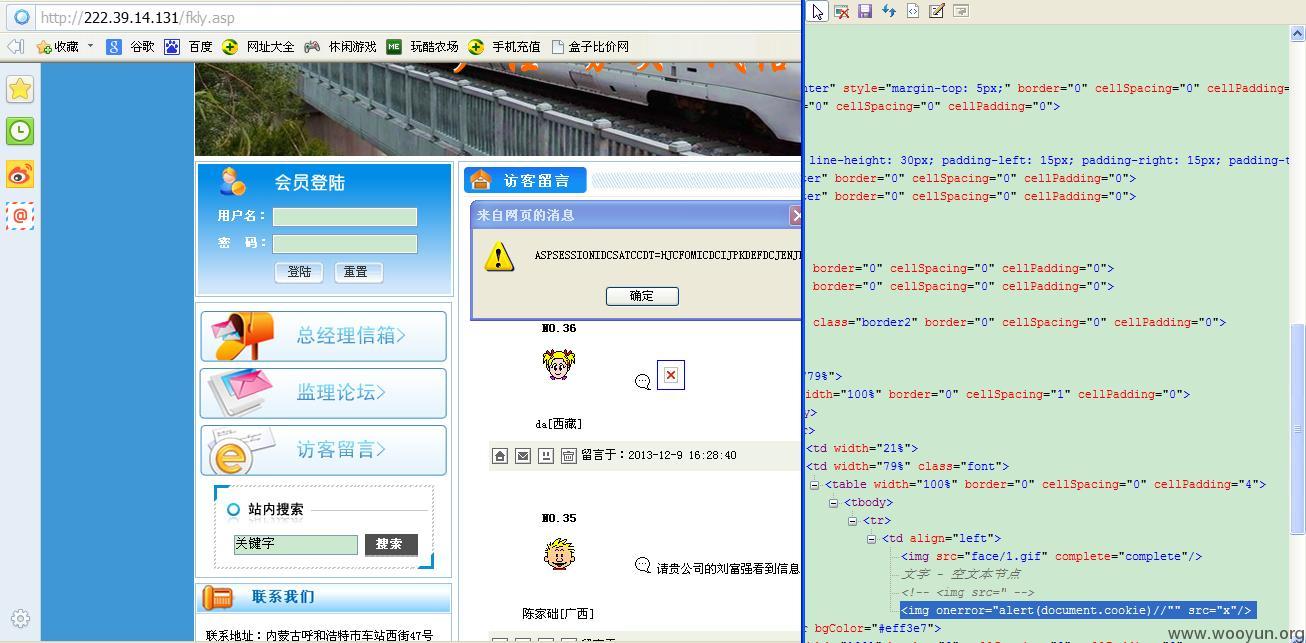The width and height of the screenshot is (1306, 643).
Task: Open the favorites star in the browser sidebar
Action: point(20,89)
